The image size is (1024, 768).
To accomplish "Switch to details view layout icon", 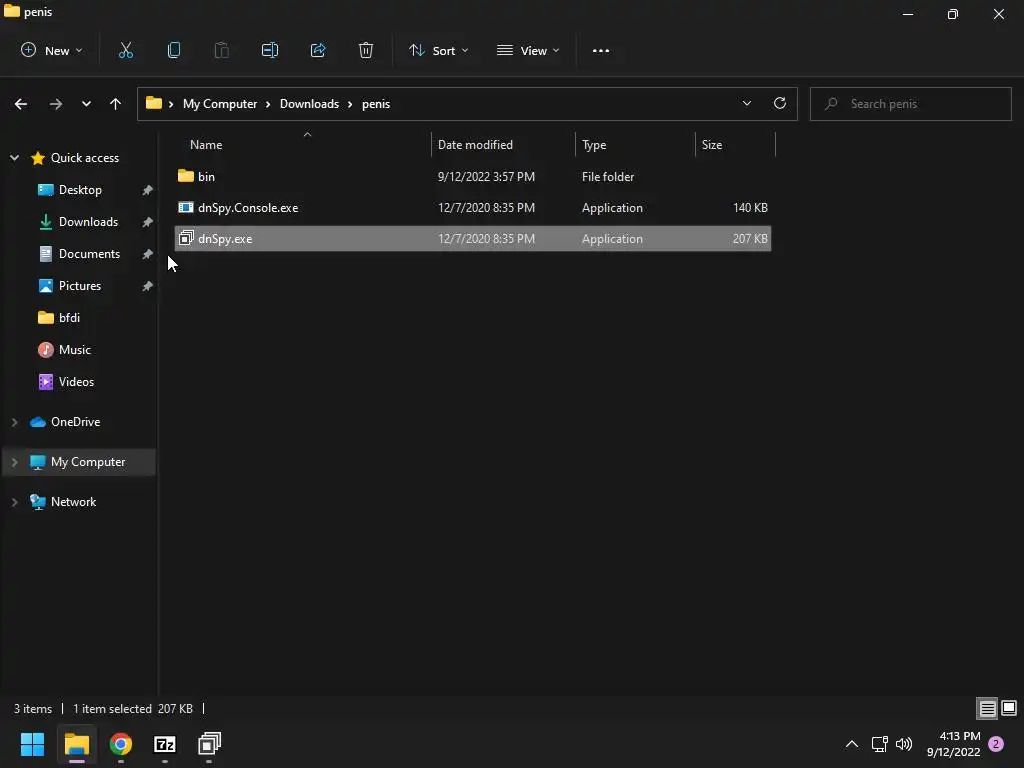I will [987, 708].
